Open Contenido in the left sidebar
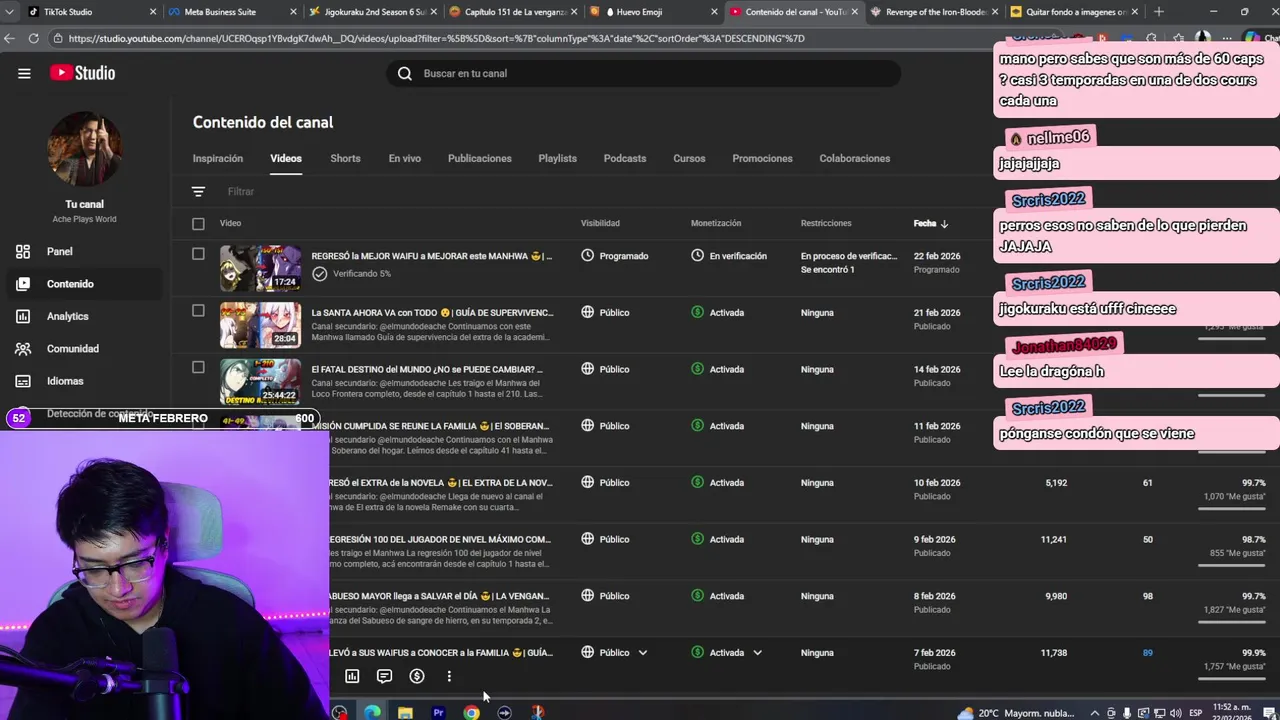This screenshot has width=1280, height=720. (x=82, y=284)
